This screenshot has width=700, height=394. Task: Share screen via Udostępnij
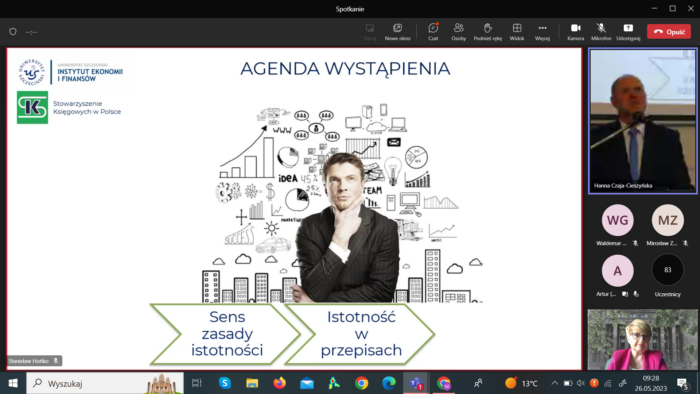[628, 32]
